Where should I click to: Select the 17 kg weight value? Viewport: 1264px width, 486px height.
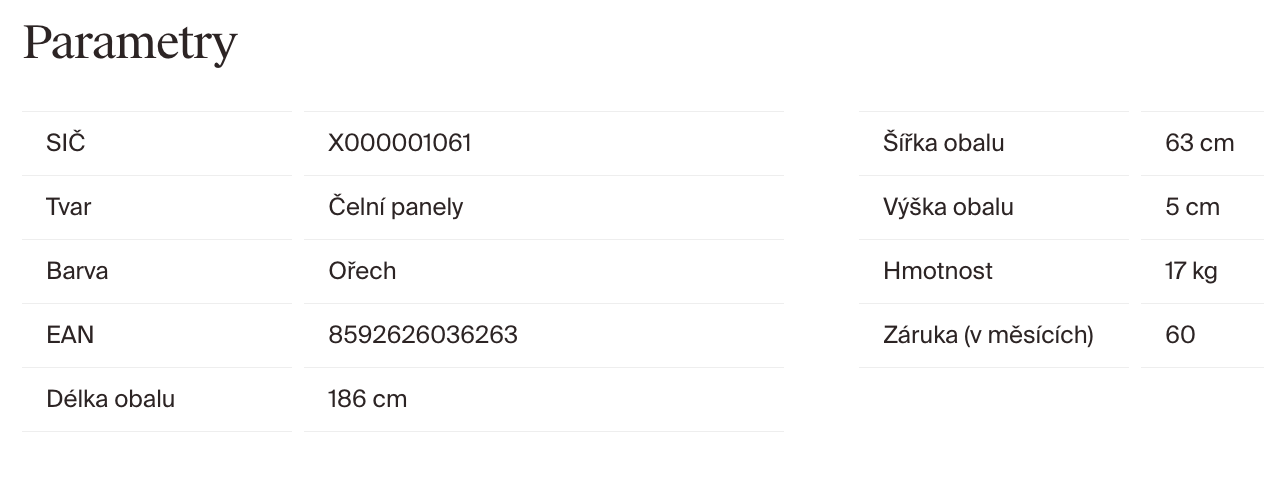[1191, 271]
